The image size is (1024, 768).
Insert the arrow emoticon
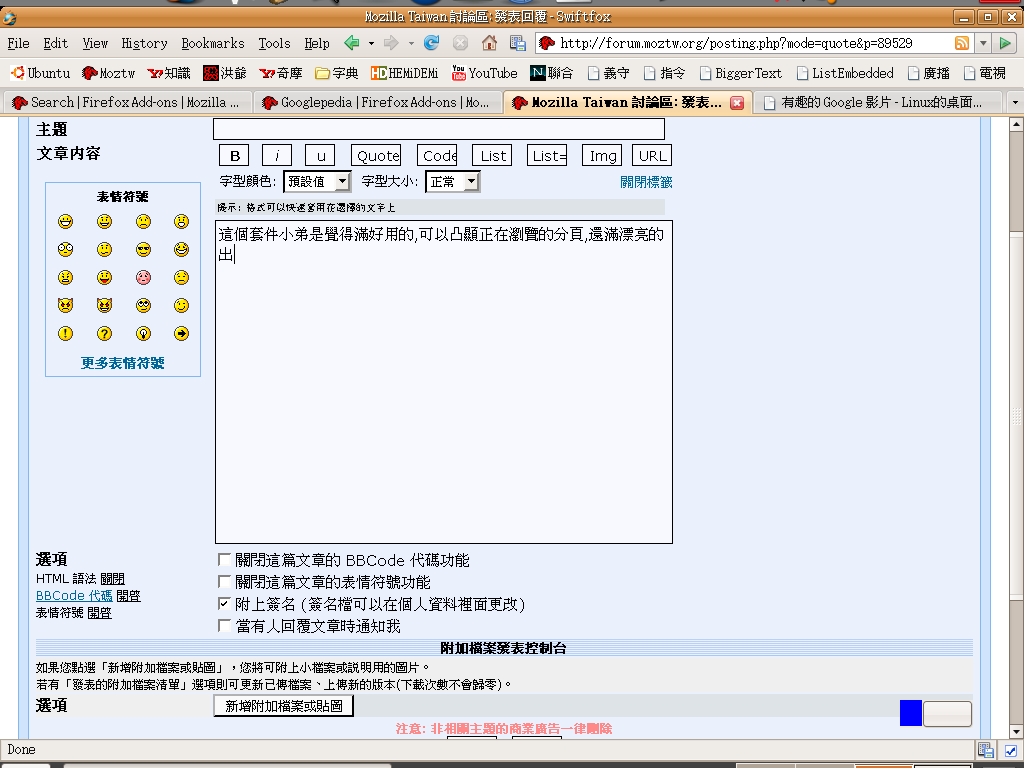(181, 334)
